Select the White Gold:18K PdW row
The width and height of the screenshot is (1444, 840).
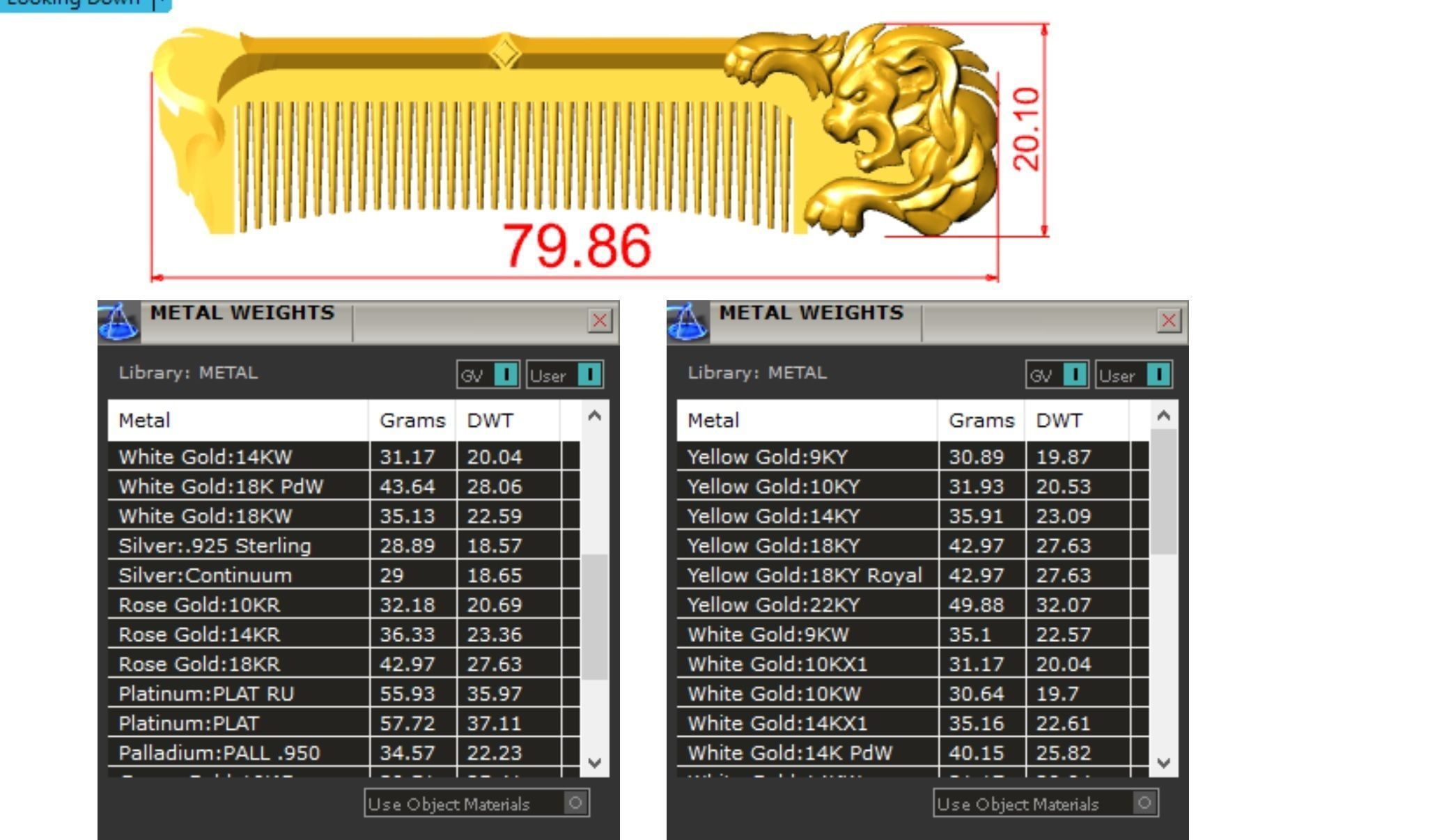pyautogui.click(x=343, y=486)
